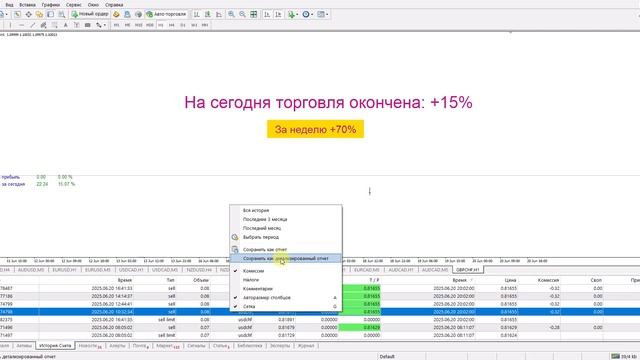Viewport: 640px width, 360px height.
Task: Toggle the 'Комментарии' menu option
Action: coord(286,289)
